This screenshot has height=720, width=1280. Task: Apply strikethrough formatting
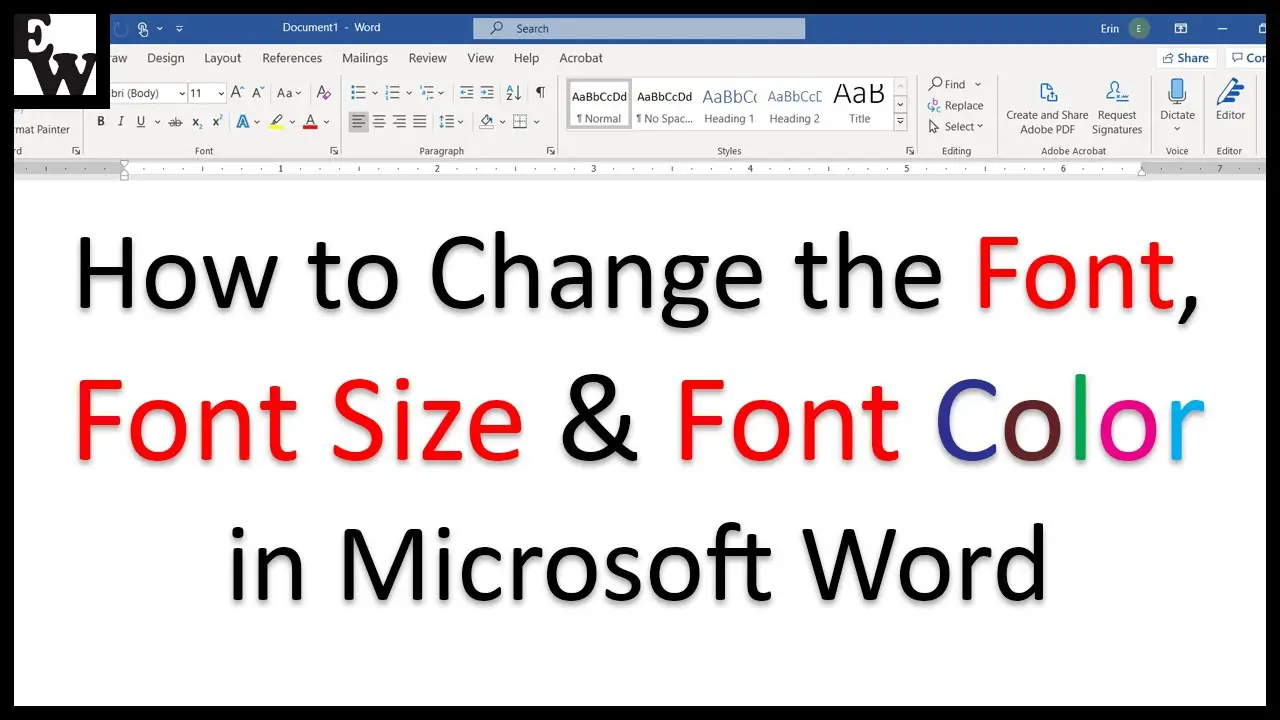(175, 122)
